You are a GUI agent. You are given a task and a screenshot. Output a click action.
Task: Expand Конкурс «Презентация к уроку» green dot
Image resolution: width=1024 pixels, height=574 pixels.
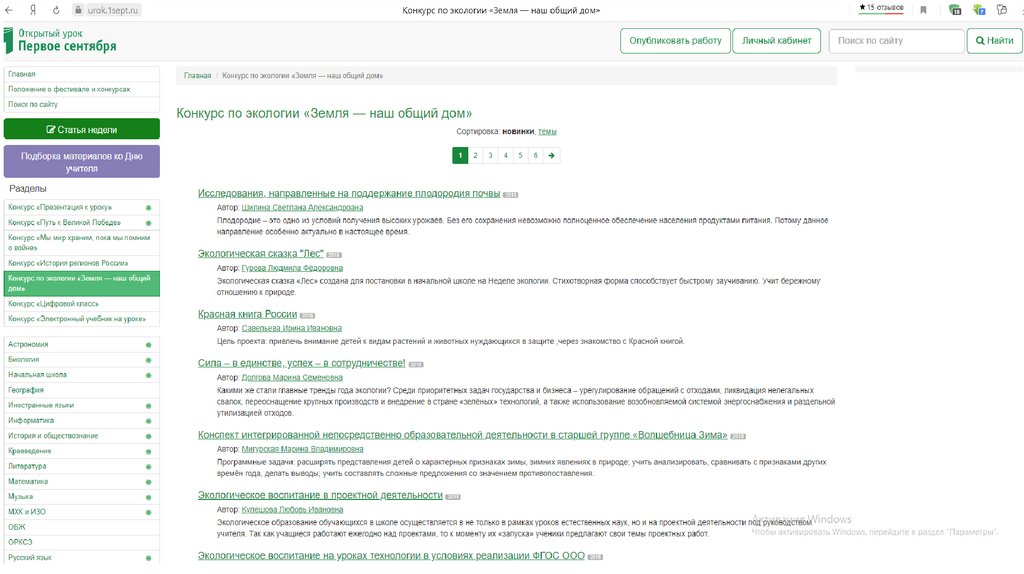(x=148, y=208)
